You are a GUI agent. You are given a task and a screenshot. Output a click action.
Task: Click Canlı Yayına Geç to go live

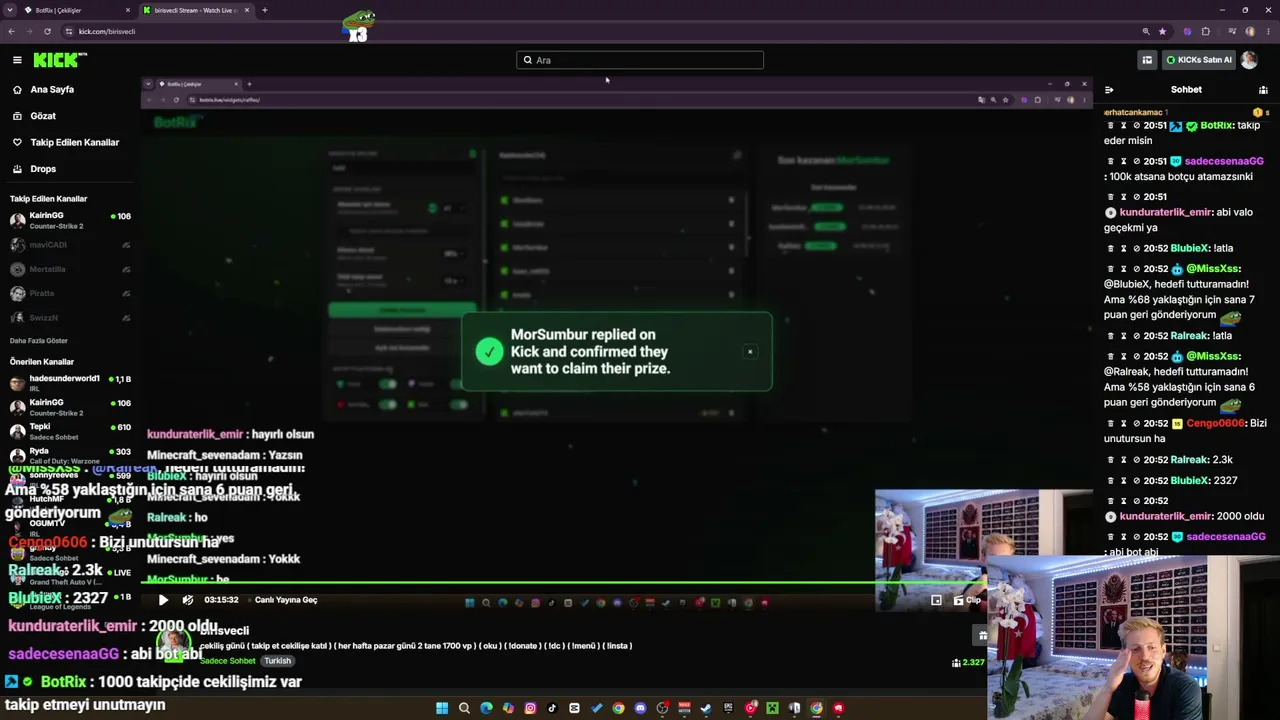(286, 600)
